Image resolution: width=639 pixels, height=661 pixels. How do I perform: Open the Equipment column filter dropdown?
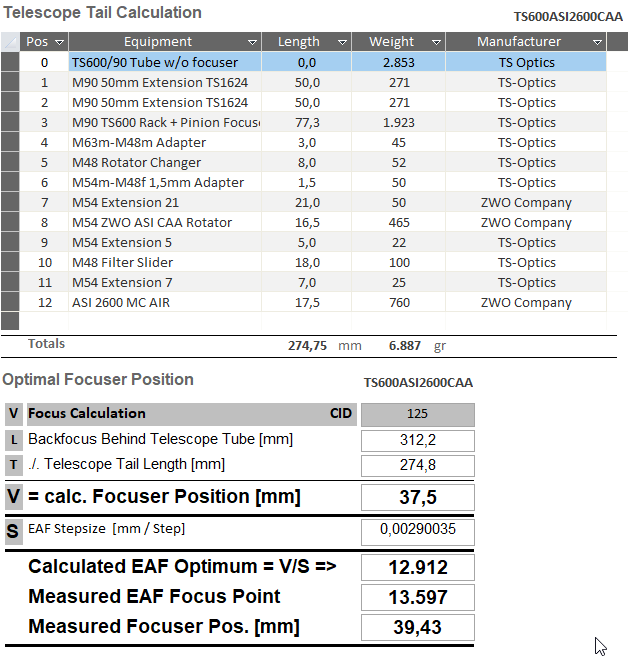(x=253, y=42)
